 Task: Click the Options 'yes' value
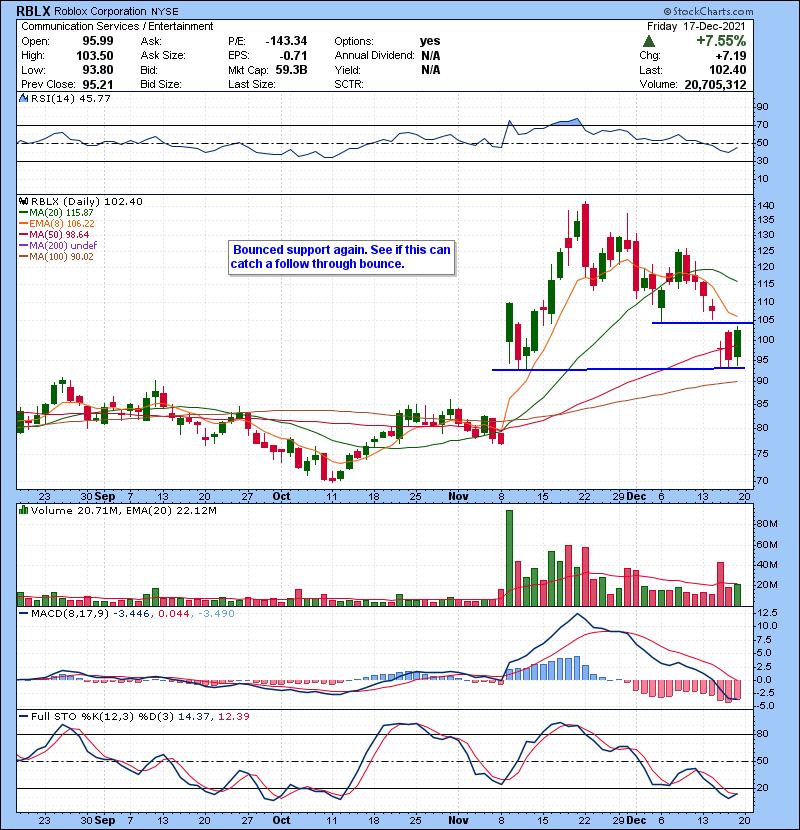pos(430,41)
